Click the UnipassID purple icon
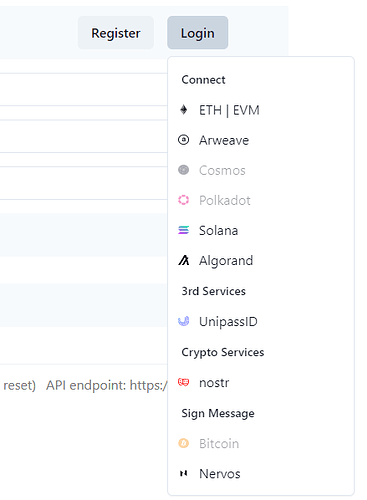 (x=184, y=321)
